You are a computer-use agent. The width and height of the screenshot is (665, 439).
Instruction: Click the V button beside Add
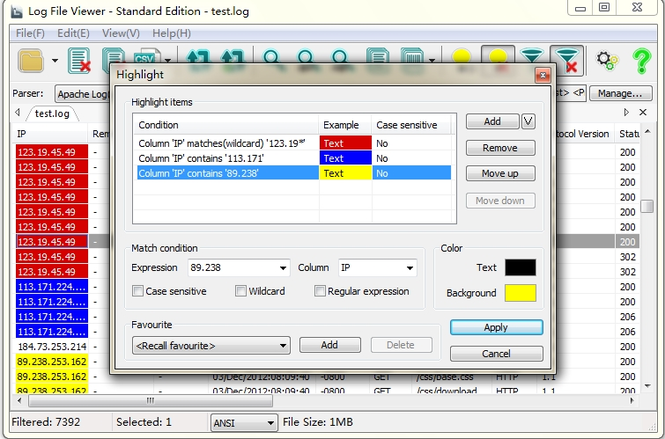click(528, 121)
